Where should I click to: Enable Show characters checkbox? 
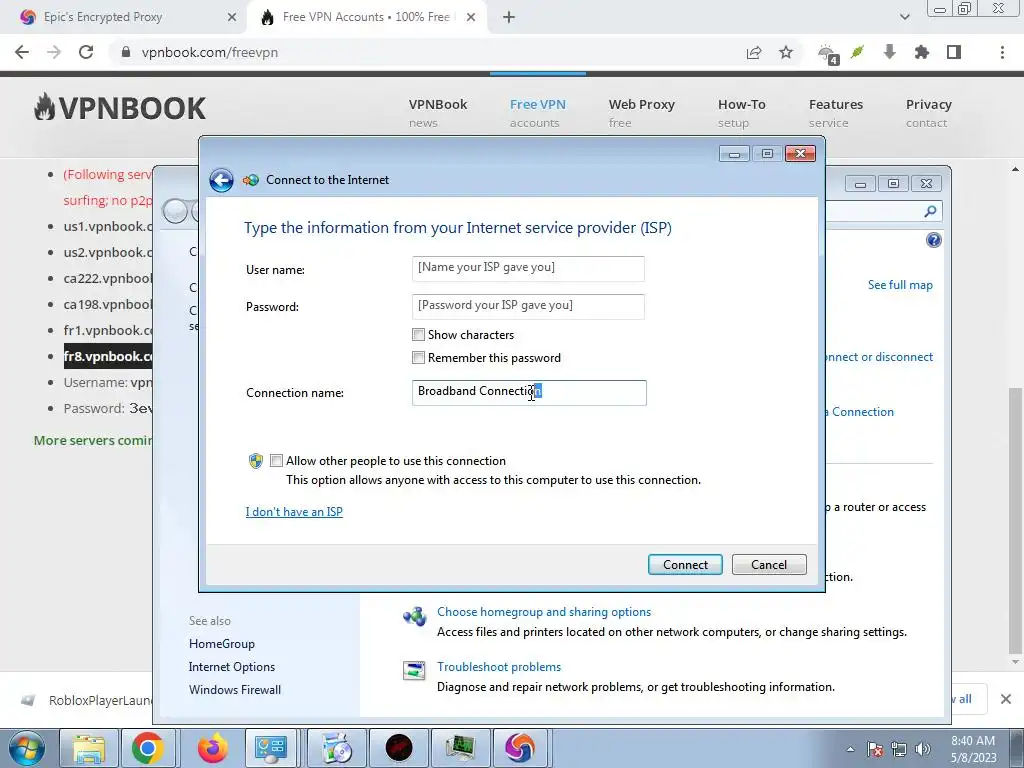[x=419, y=335]
